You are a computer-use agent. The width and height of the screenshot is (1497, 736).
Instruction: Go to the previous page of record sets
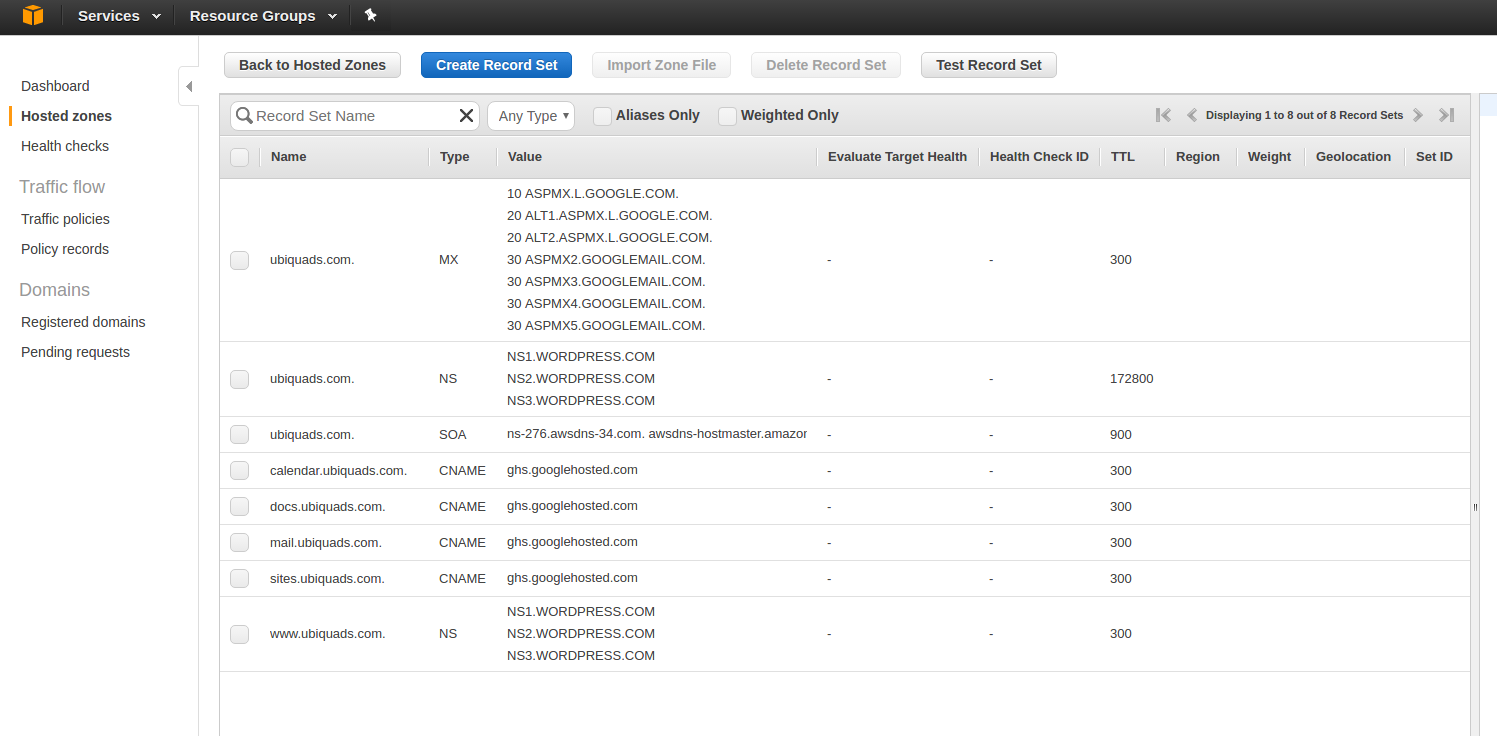(x=1192, y=115)
